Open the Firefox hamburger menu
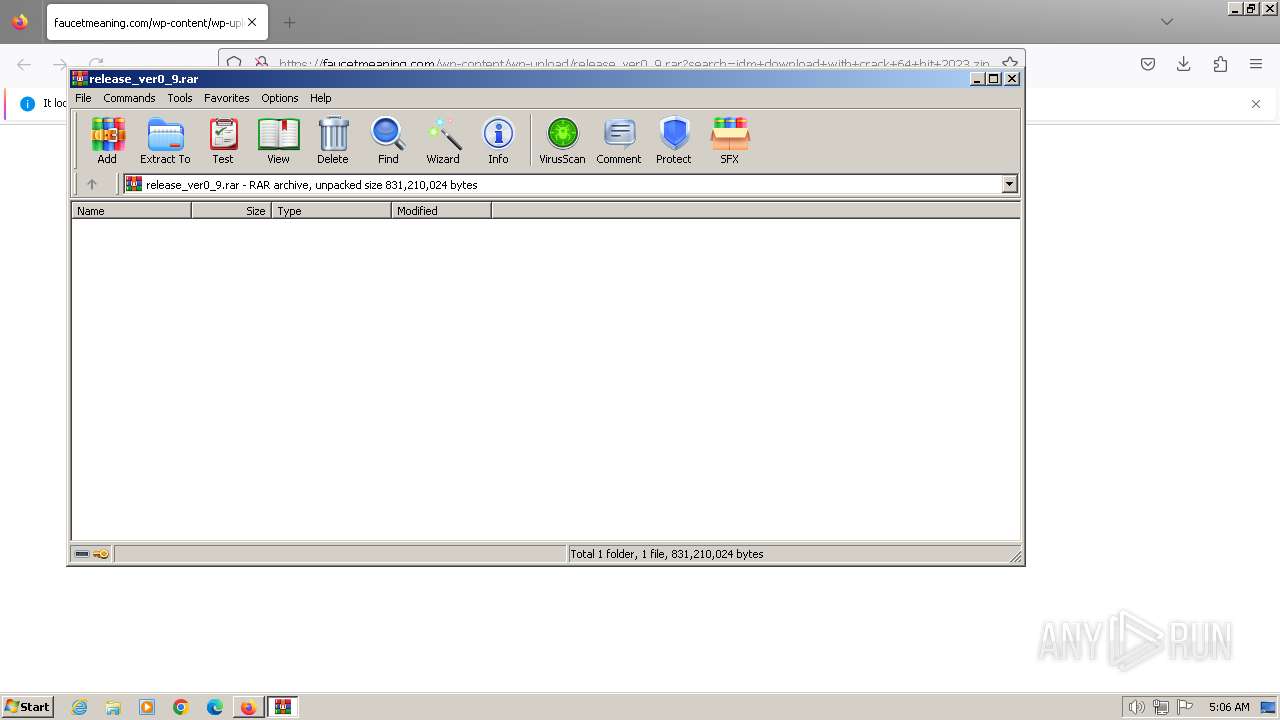Viewport: 1280px width, 720px height. pyautogui.click(x=1256, y=64)
